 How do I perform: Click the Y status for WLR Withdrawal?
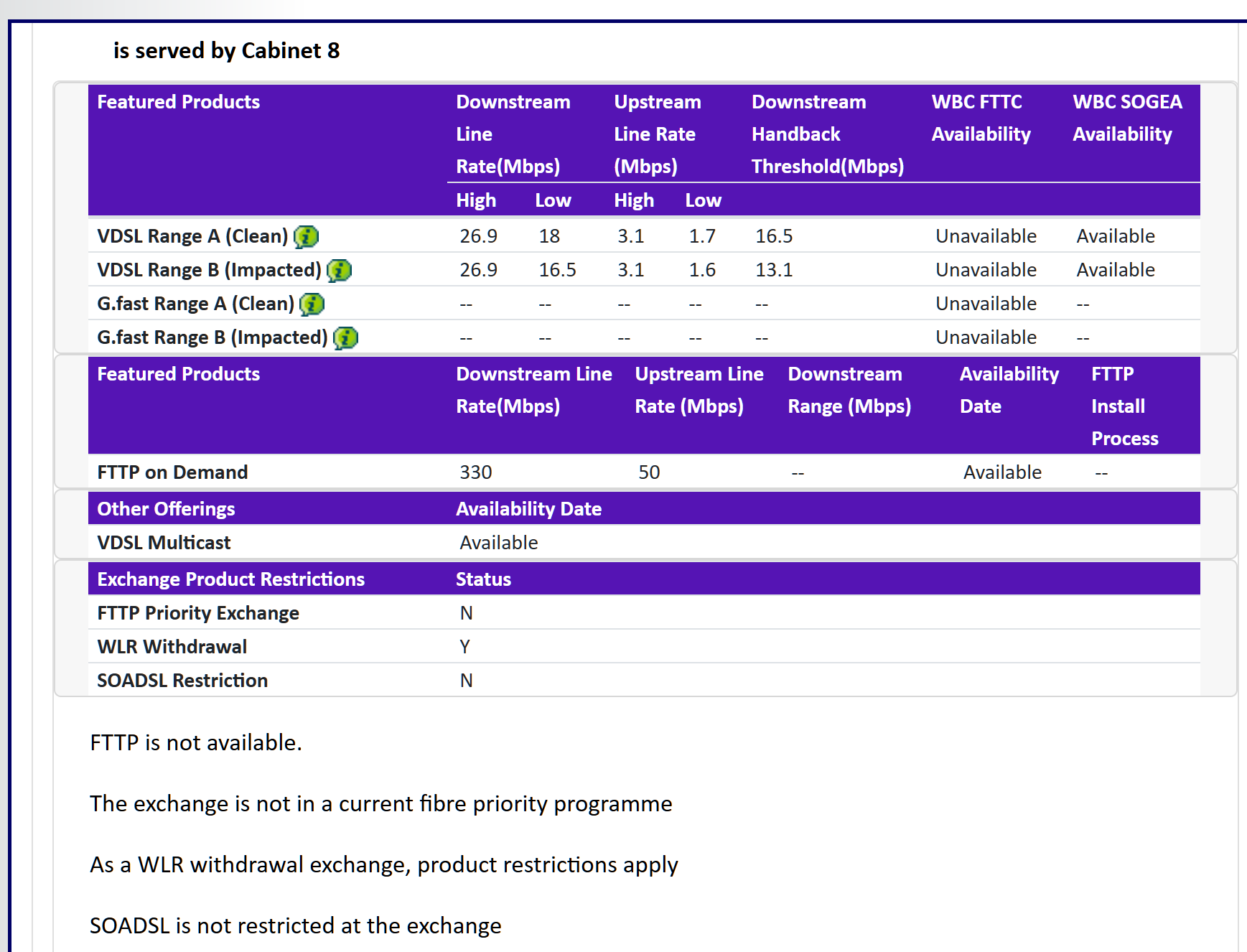click(x=465, y=647)
